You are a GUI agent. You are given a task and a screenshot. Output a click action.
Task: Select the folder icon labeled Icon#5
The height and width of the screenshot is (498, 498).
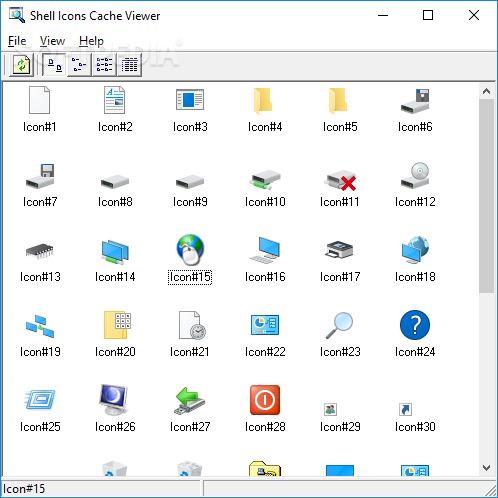point(339,100)
